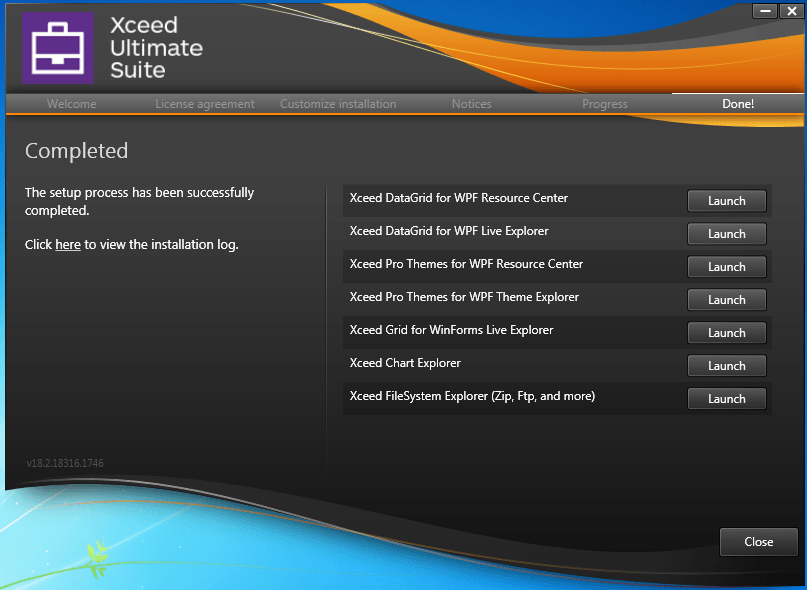Click the 'Xceed FileSystem Explorer (Zip, Ftp, and more)' label
Image resolution: width=807 pixels, height=590 pixels.
[472, 396]
